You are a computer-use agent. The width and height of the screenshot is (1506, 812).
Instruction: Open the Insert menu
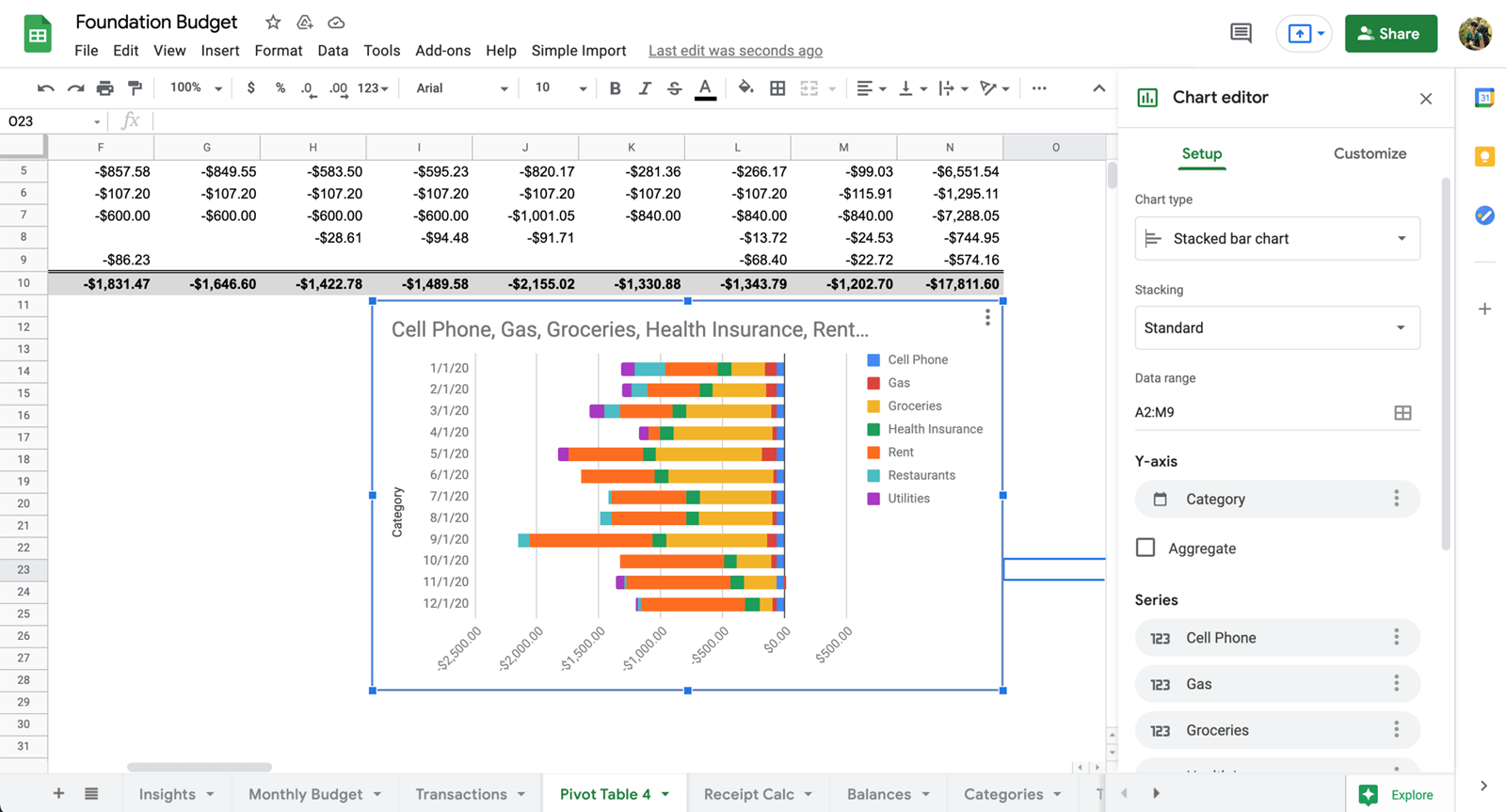[219, 51]
